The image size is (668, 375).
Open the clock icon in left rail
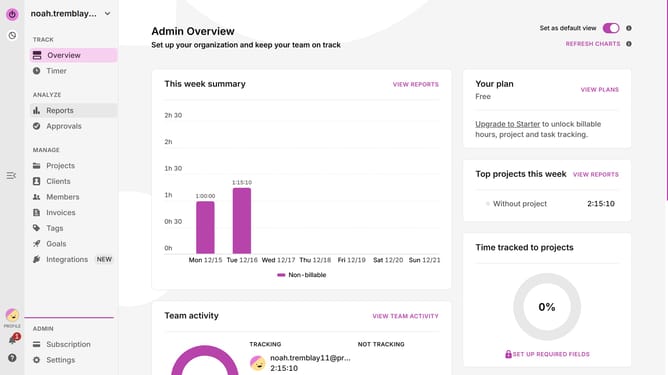[12, 35]
